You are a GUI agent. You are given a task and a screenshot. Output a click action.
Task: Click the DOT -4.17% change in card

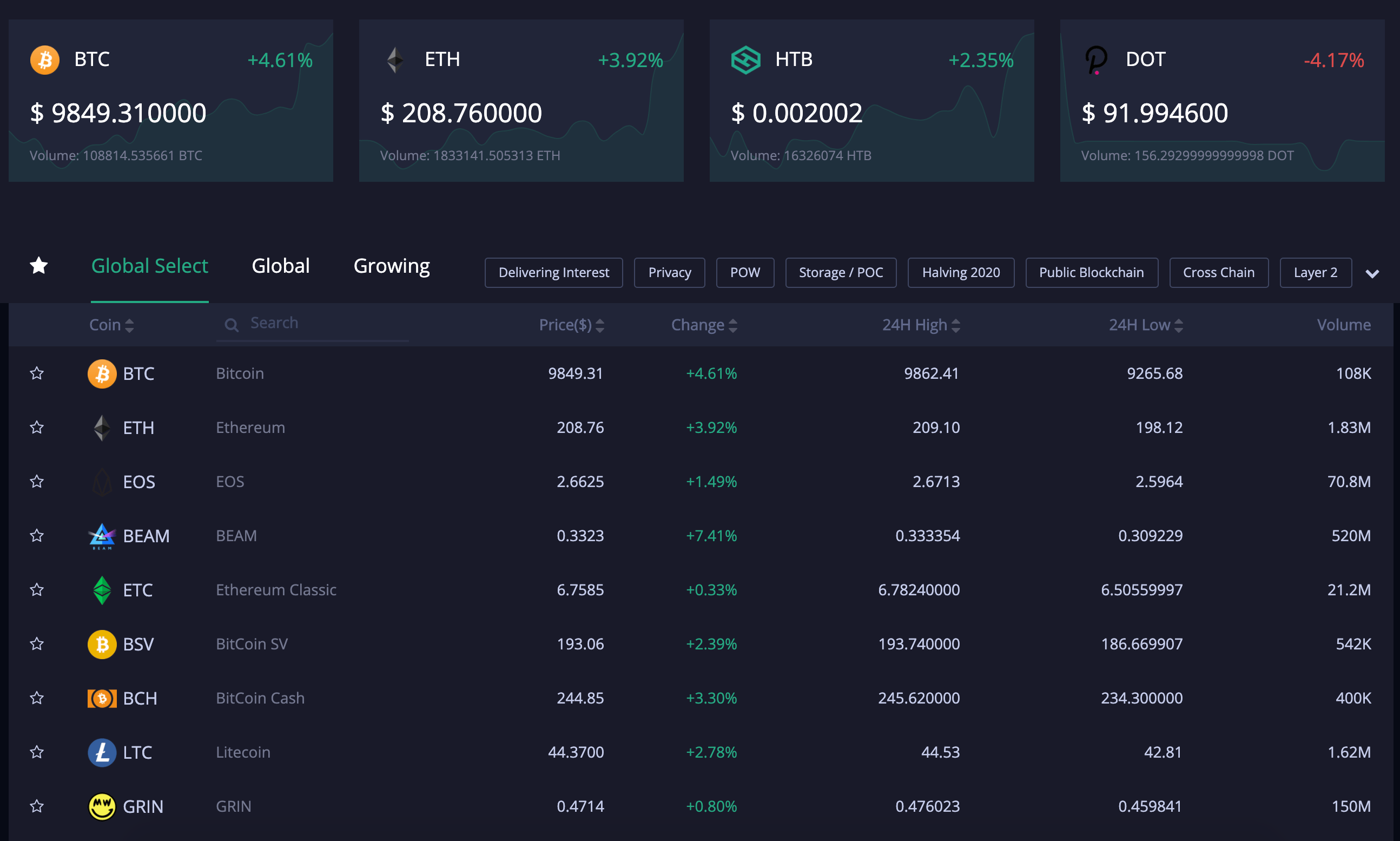click(x=1334, y=60)
